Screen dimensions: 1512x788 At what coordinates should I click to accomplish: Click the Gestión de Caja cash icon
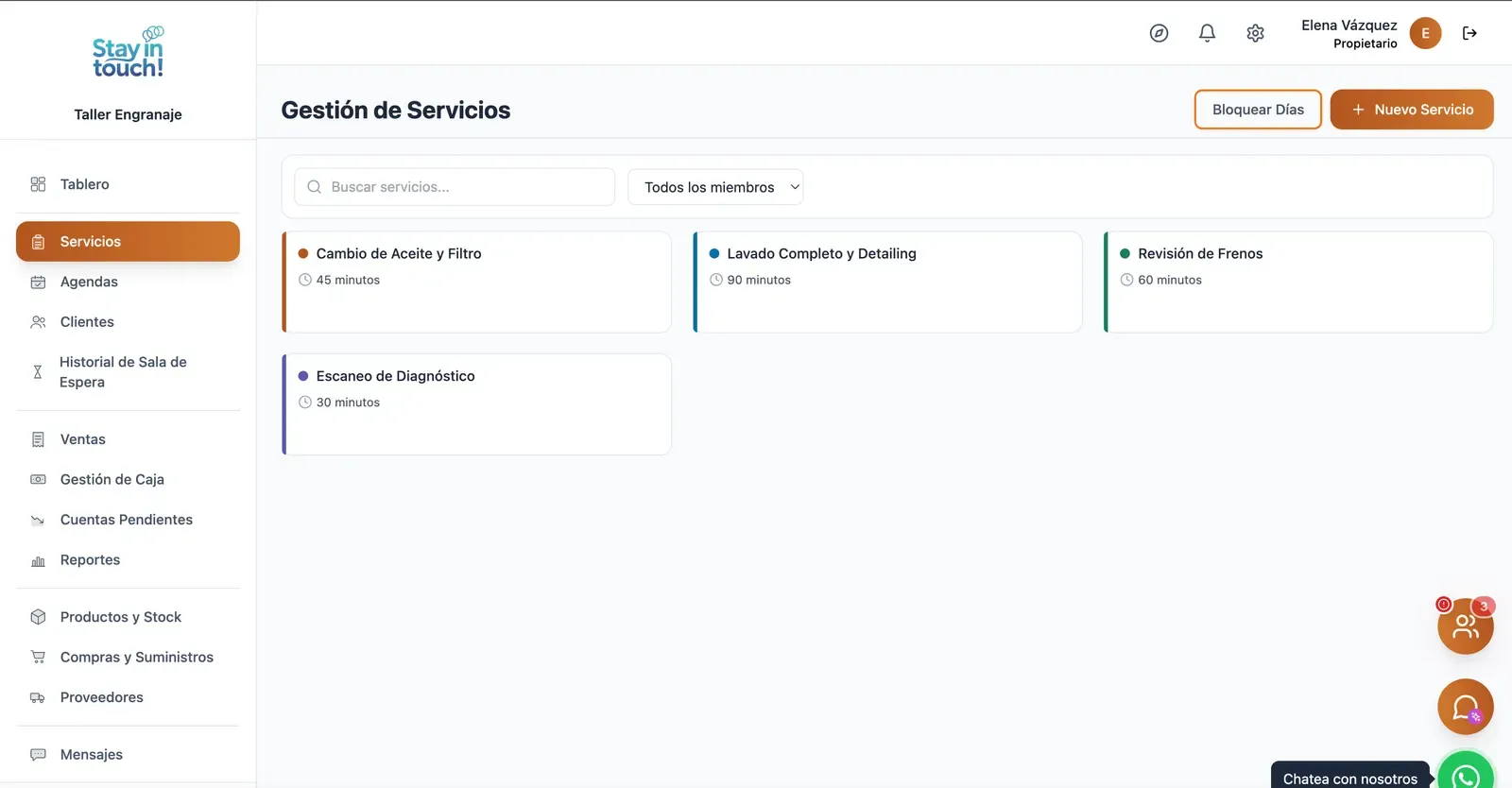[38, 480]
